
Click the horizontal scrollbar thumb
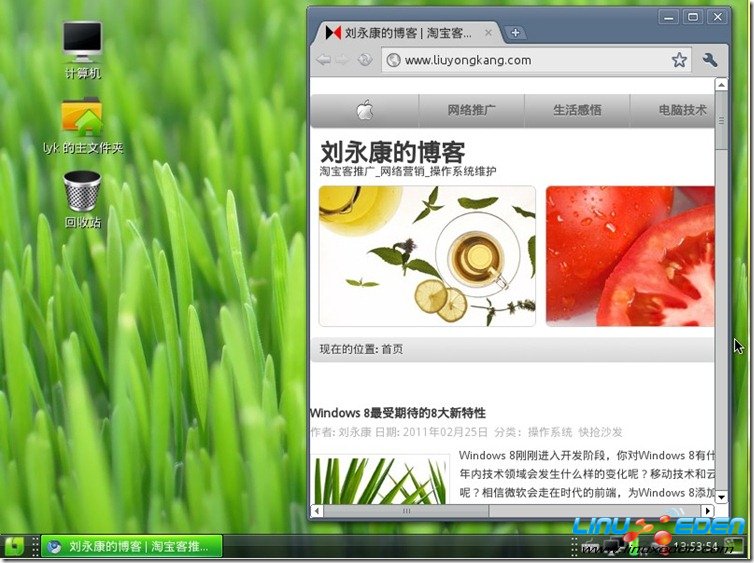point(406,511)
